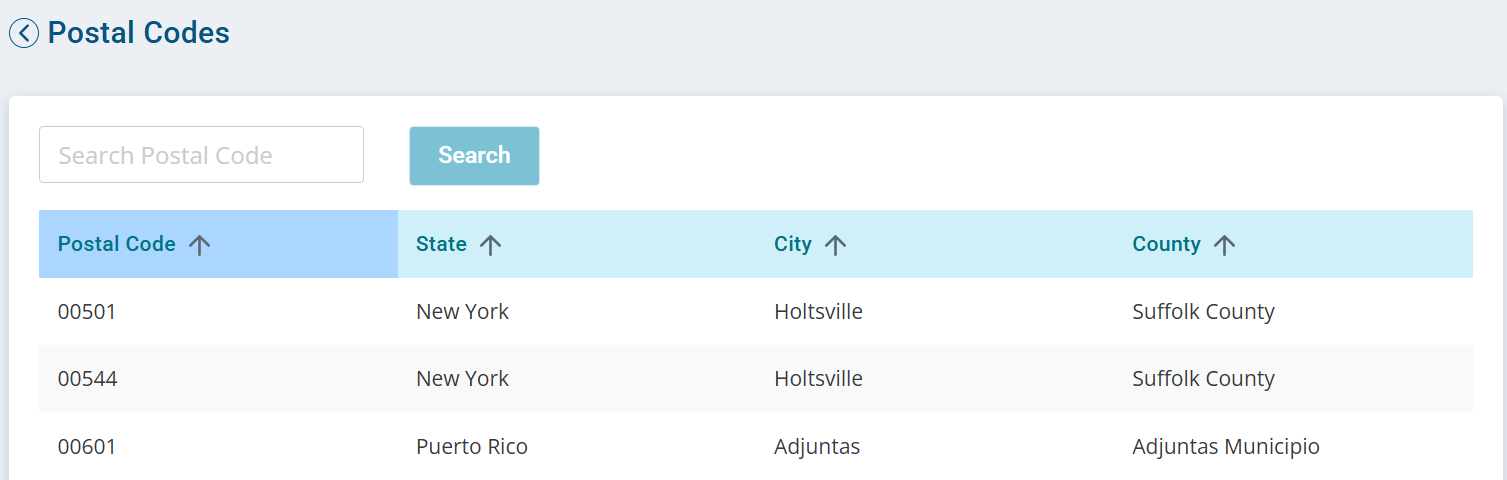Open the Postal Codes page title

[x=139, y=33]
